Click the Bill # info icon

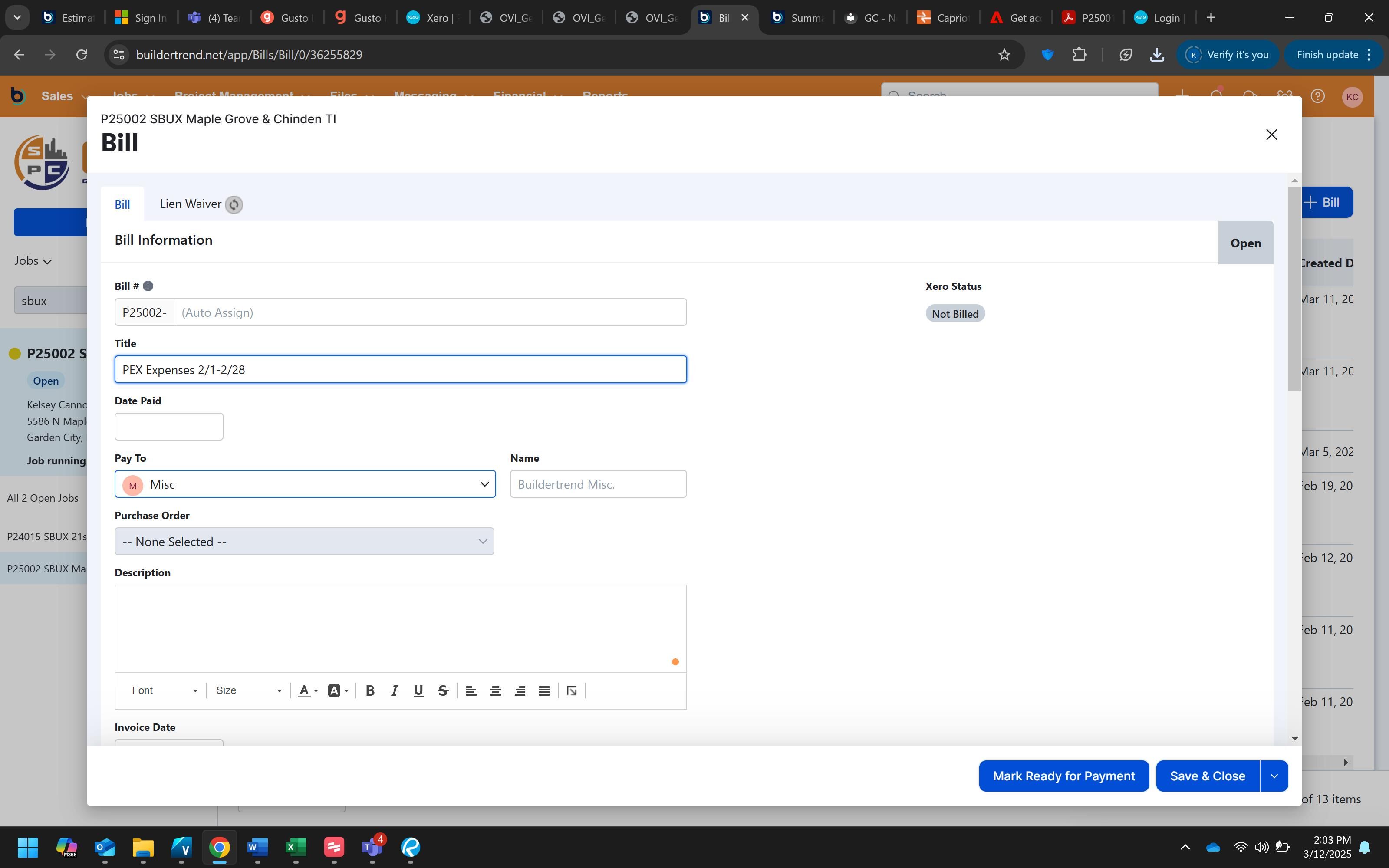148,286
